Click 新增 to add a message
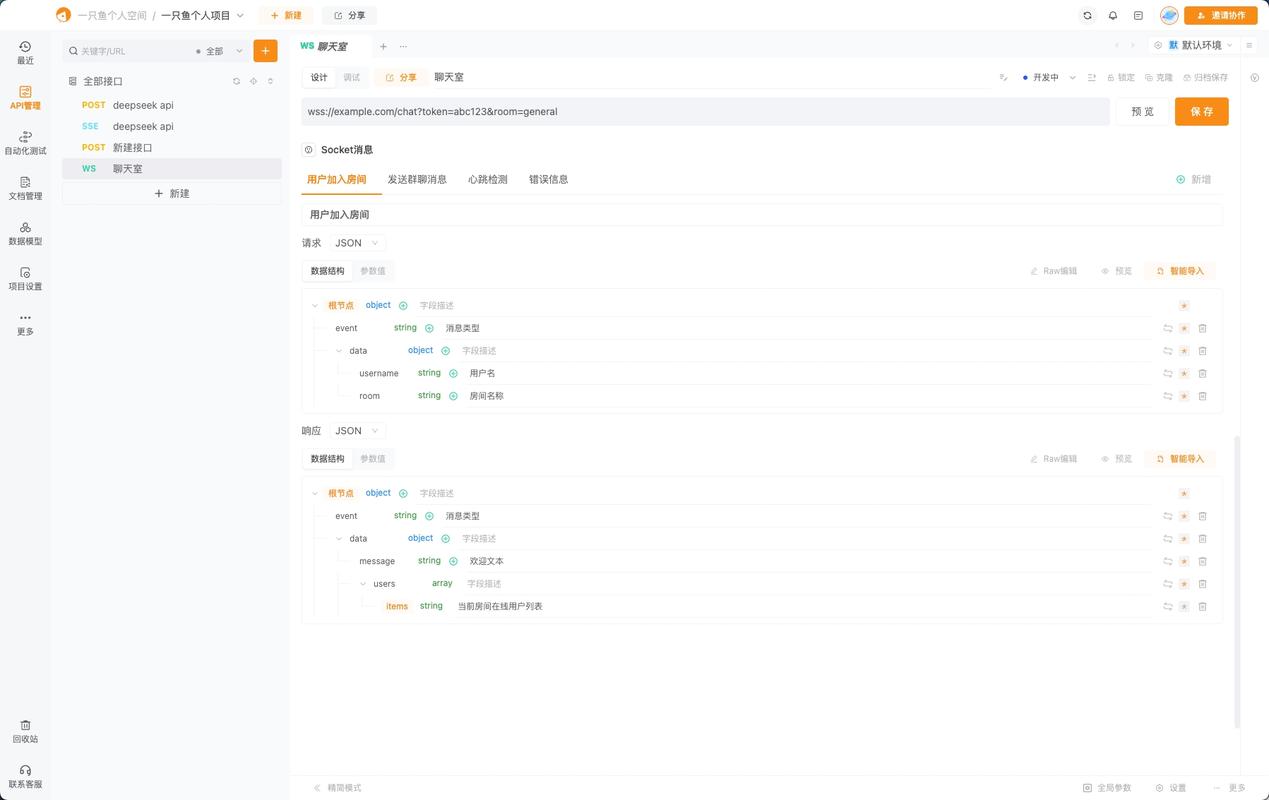Image resolution: width=1269 pixels, height=800 pixels. point(1194,179)
